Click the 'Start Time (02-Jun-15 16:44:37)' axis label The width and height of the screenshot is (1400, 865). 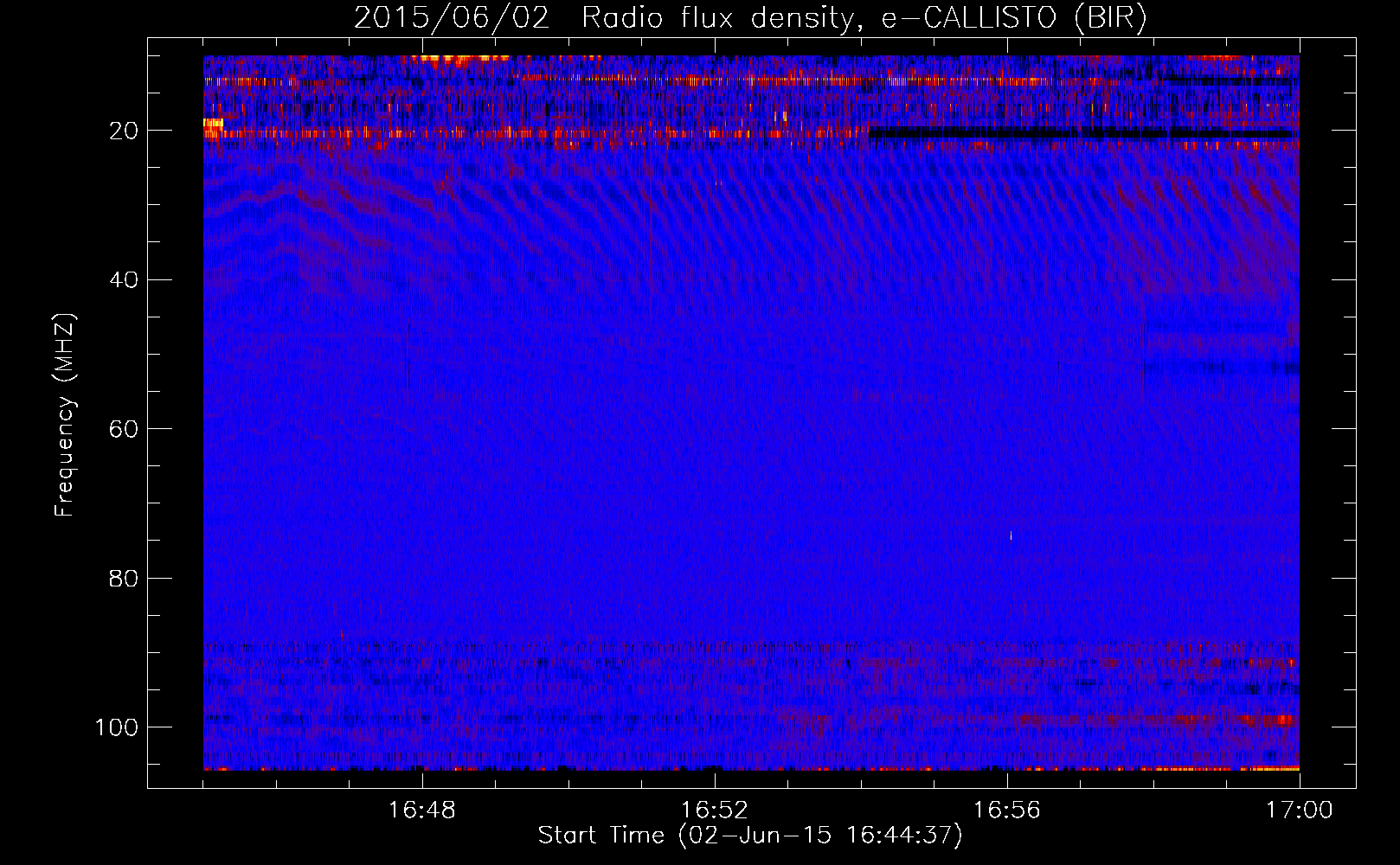(750, 836)
